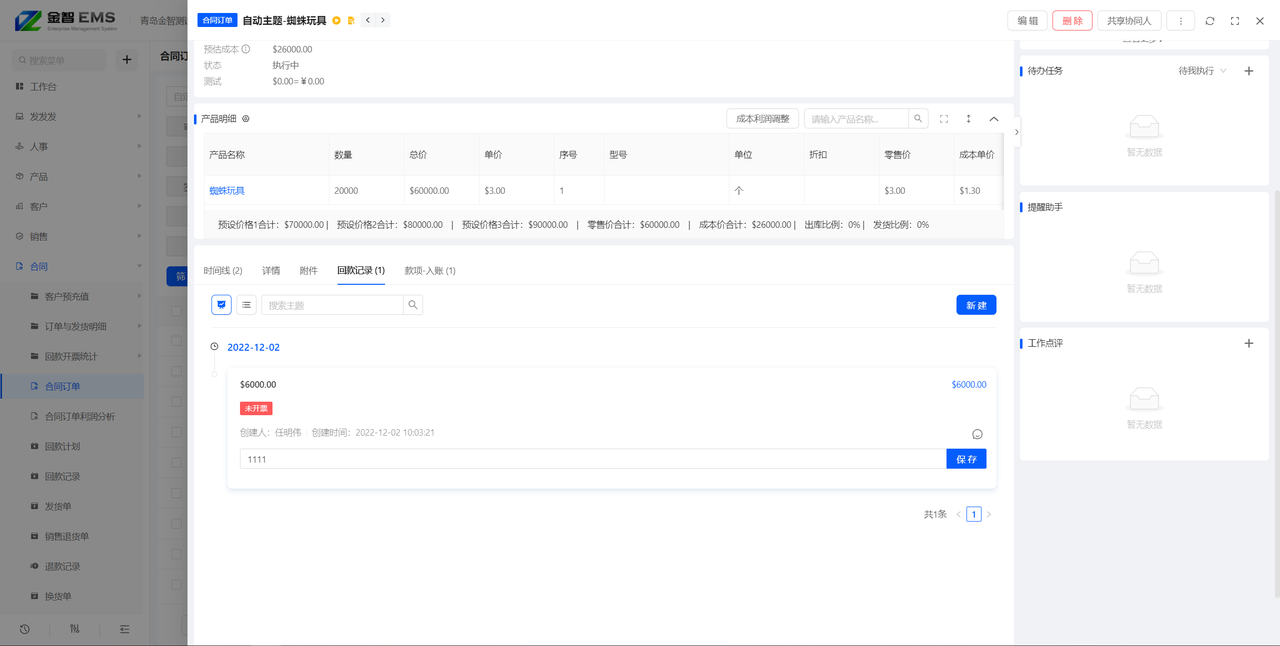This screenshot has width=1280, height=646.
Task: Select the 回款记录 (1) tab
Action: pos(361,271)
